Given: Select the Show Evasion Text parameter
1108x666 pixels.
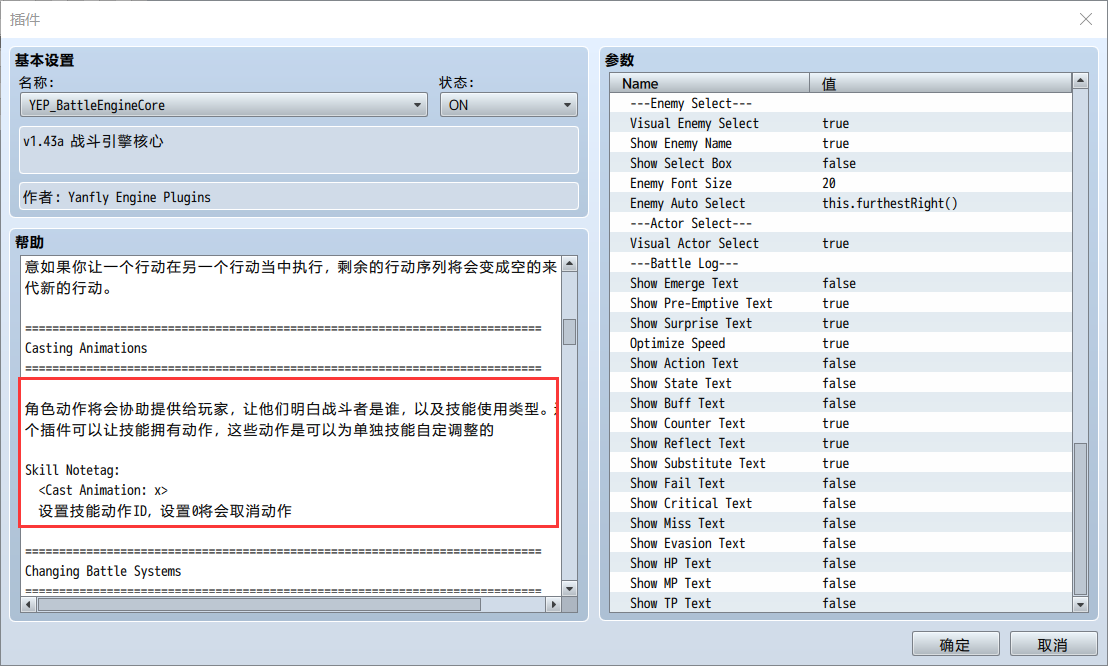Looking at the screenshot, I should [841, 544].
